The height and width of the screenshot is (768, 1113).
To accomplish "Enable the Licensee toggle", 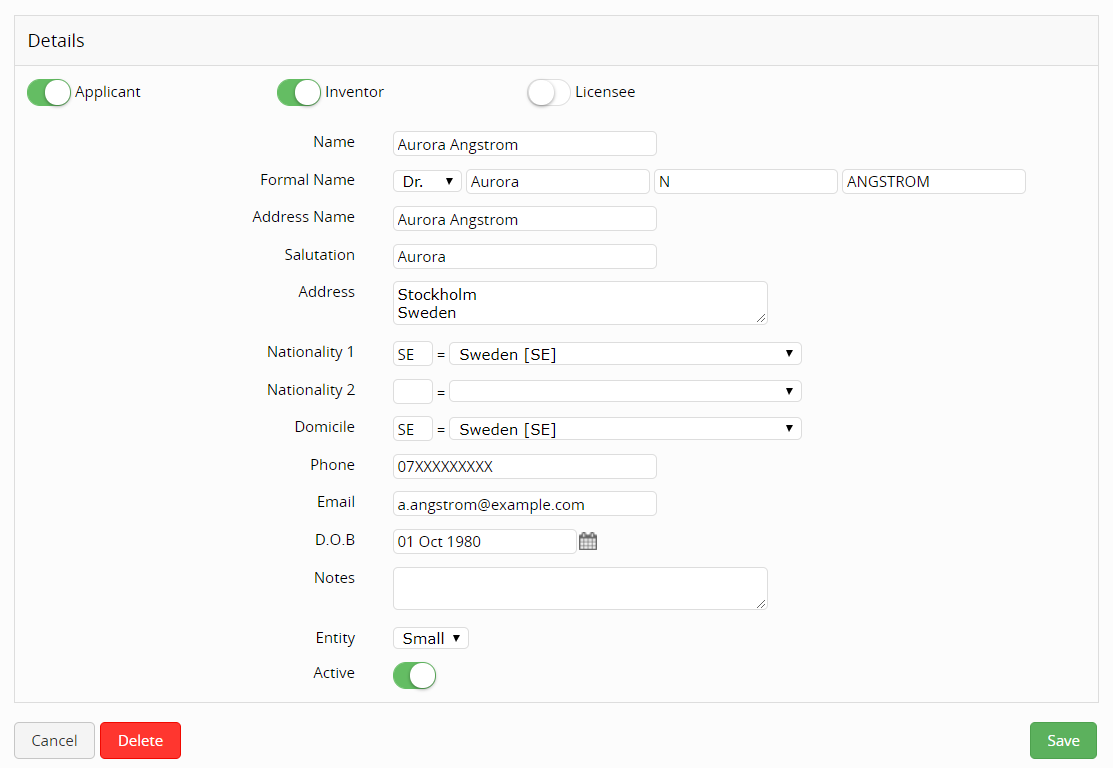I will [x=548, y=92].
